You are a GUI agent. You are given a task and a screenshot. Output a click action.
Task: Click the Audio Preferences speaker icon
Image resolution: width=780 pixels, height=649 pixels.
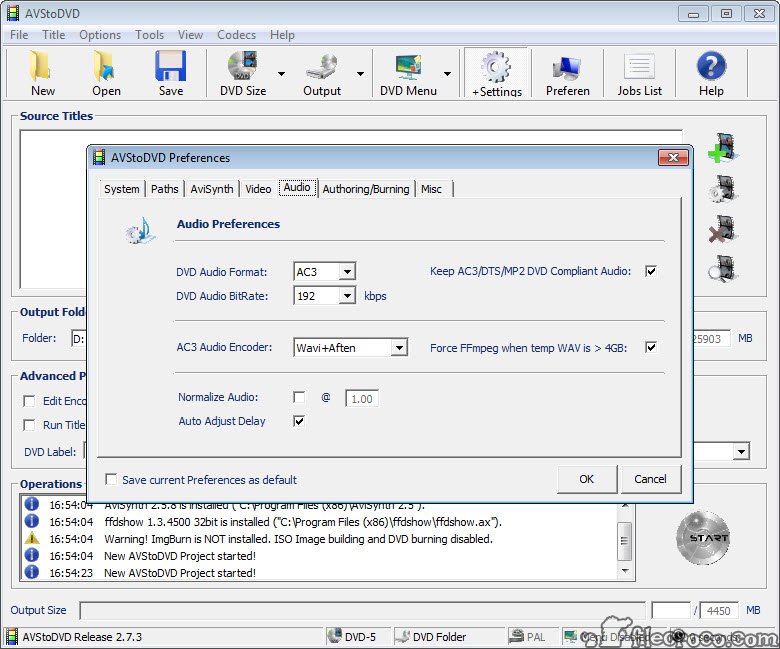(140, 230)
